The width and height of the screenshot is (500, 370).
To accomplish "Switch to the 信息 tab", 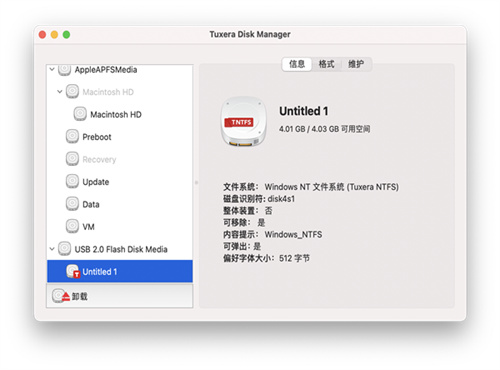I will (297, 64).
